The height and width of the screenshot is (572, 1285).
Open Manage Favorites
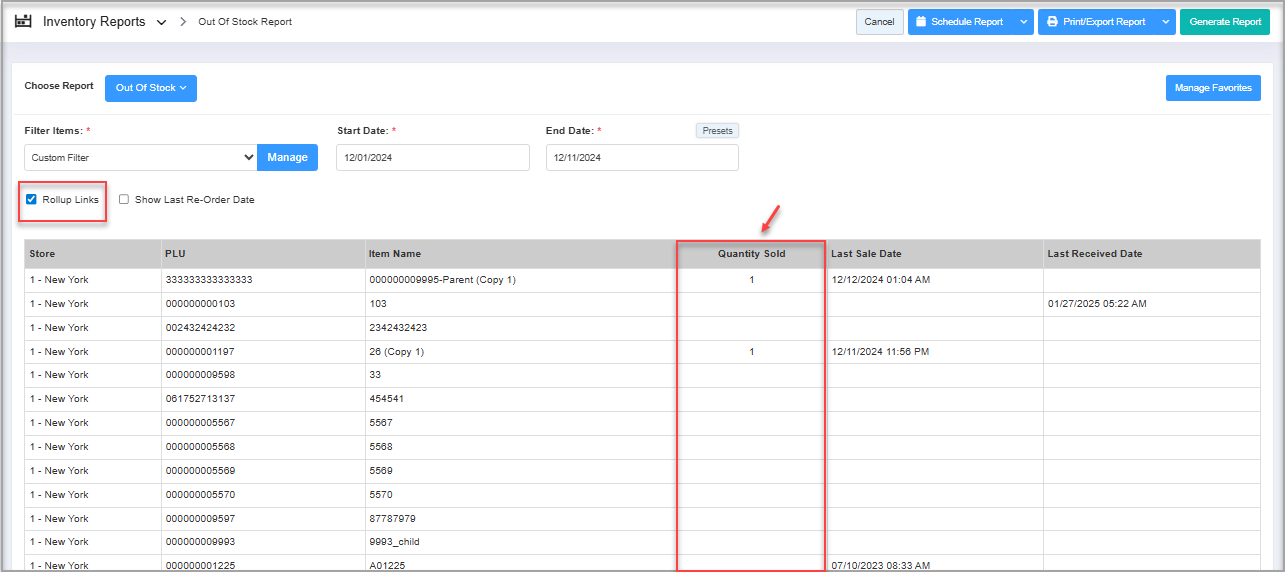point(1212,88)
